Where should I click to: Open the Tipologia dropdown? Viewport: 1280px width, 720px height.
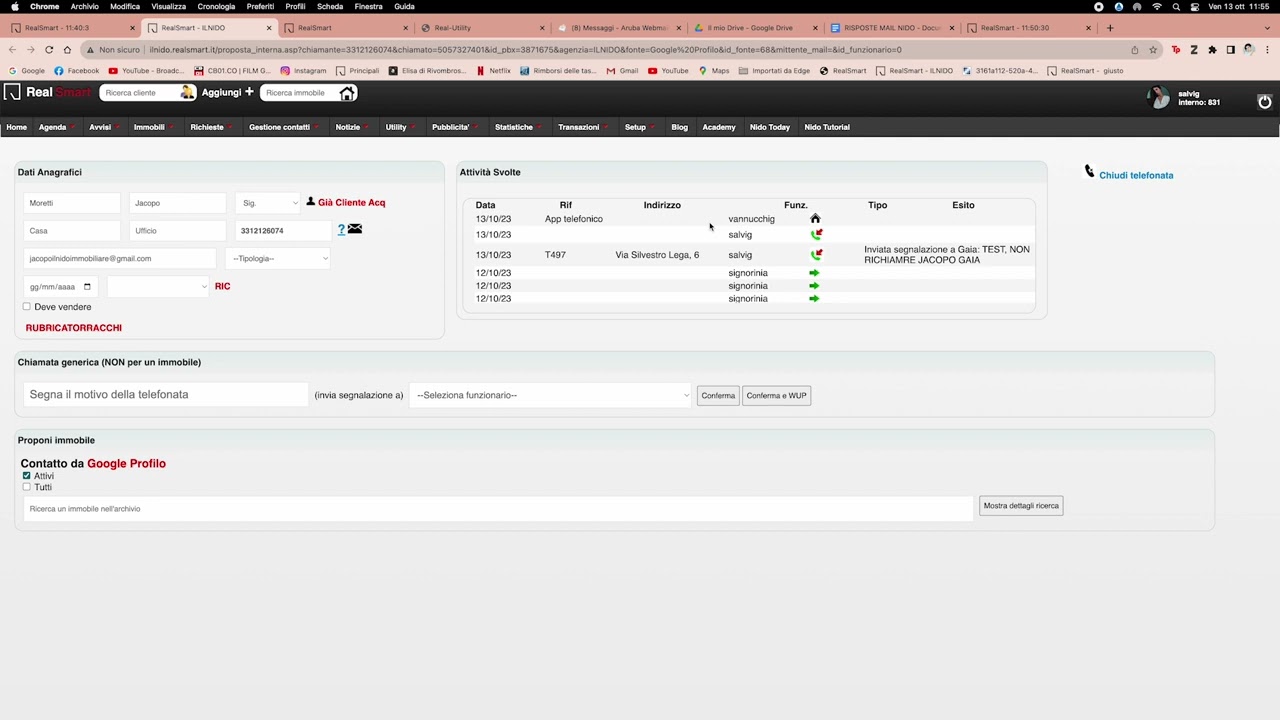(x=278, y=258)
